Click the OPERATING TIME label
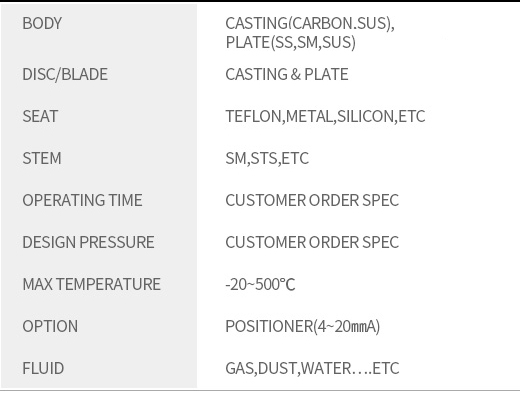The height and width of the screenshot is (396, 520). 82,200
